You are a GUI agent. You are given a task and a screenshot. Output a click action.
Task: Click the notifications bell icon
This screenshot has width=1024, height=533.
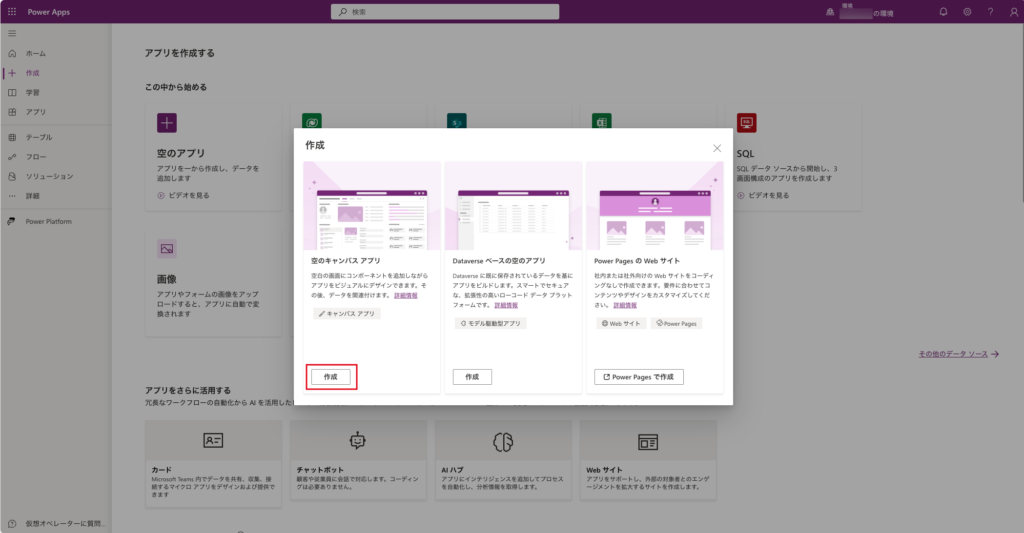click(943, 12)
